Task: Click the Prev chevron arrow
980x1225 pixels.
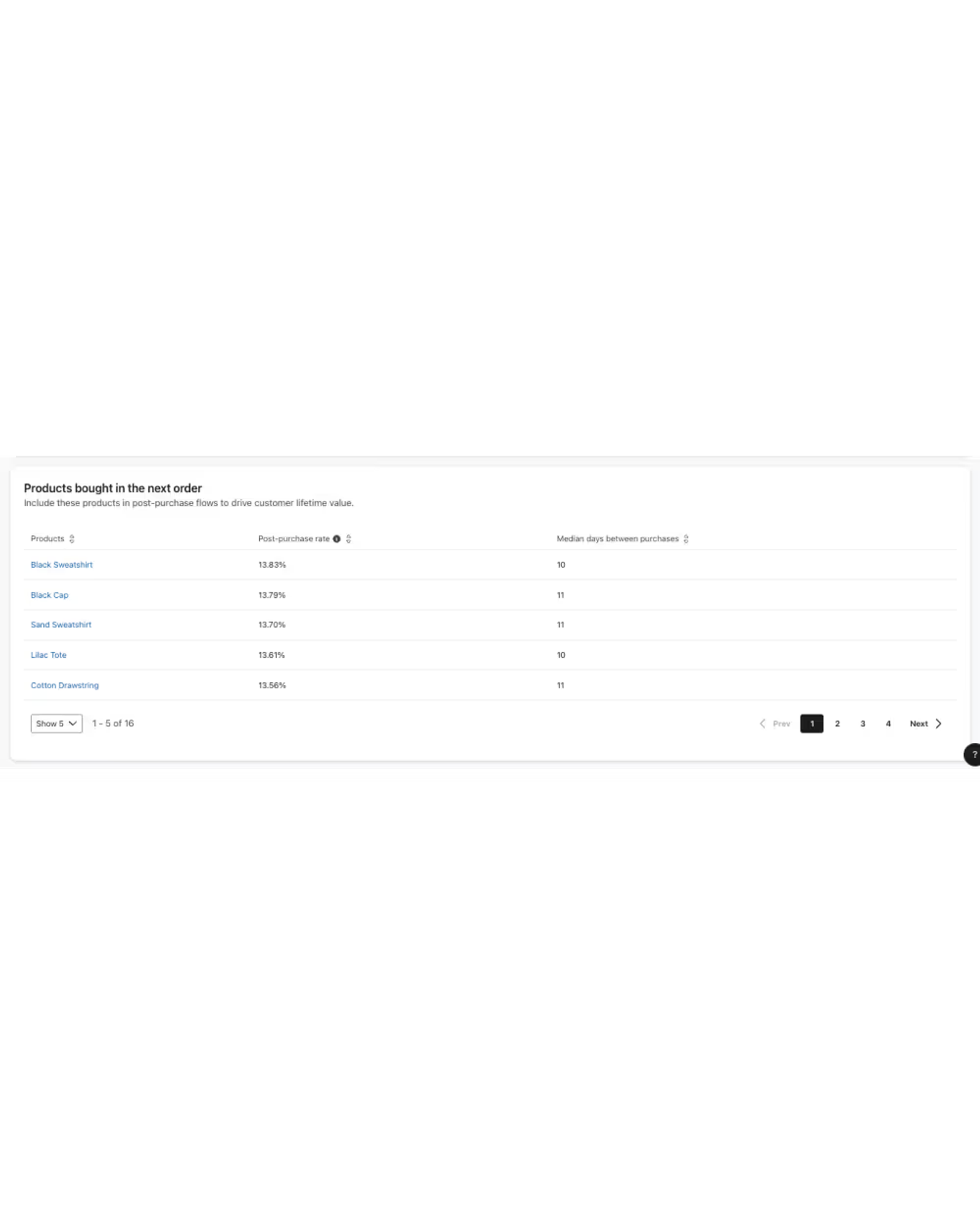Action: [x=763, y=723]
